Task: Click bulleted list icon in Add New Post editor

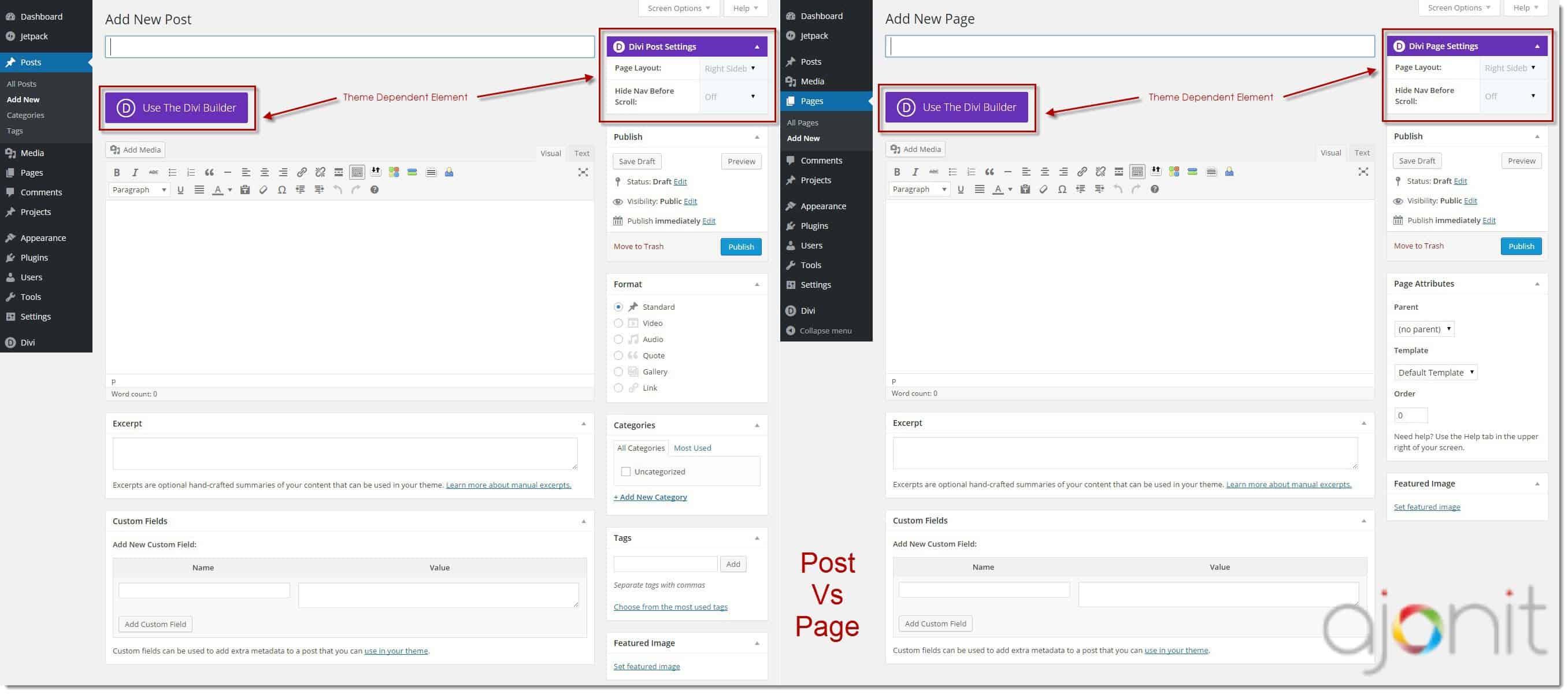Action: (172, 172)
